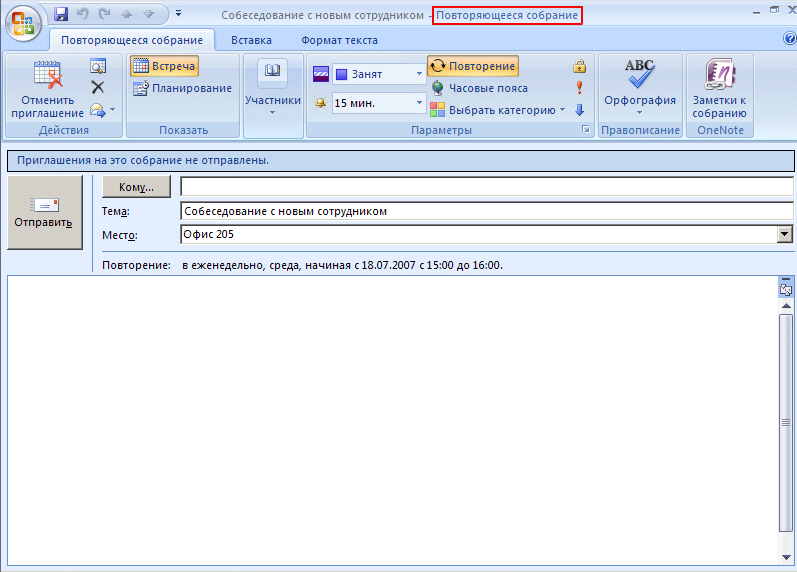The image size is (797, 572).
Task: Run the Орфография spell check
Action: [x=640, y=87]
